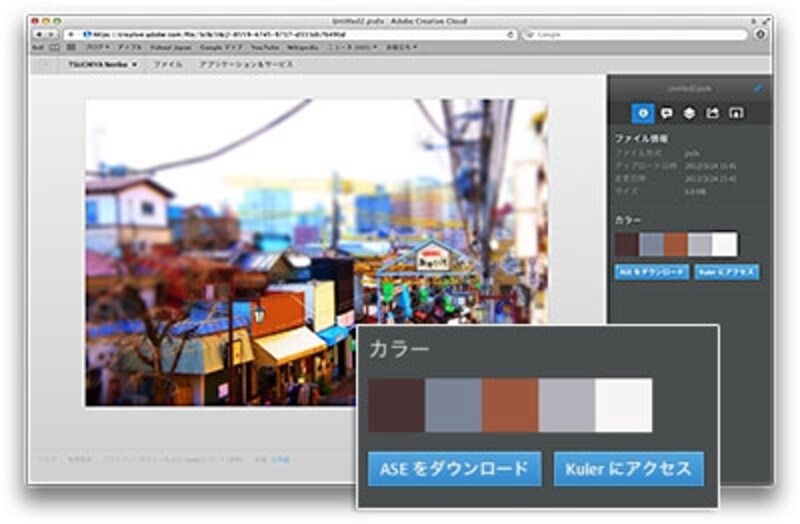Open the Google マップ bookmark
This screenshot has height=524, width=800.
[x=221, y=47]
